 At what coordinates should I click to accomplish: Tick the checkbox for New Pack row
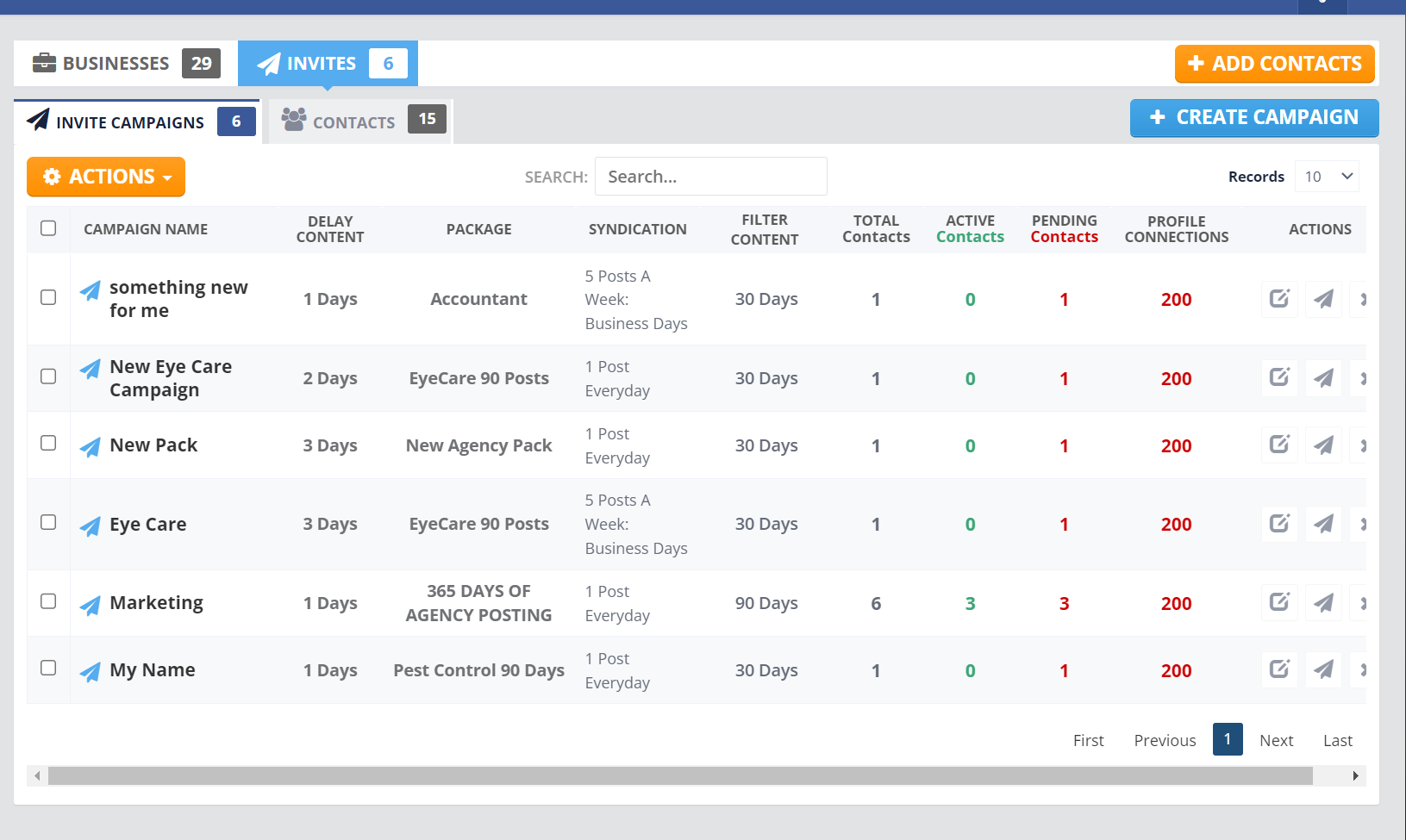click(x=48, y=443)
